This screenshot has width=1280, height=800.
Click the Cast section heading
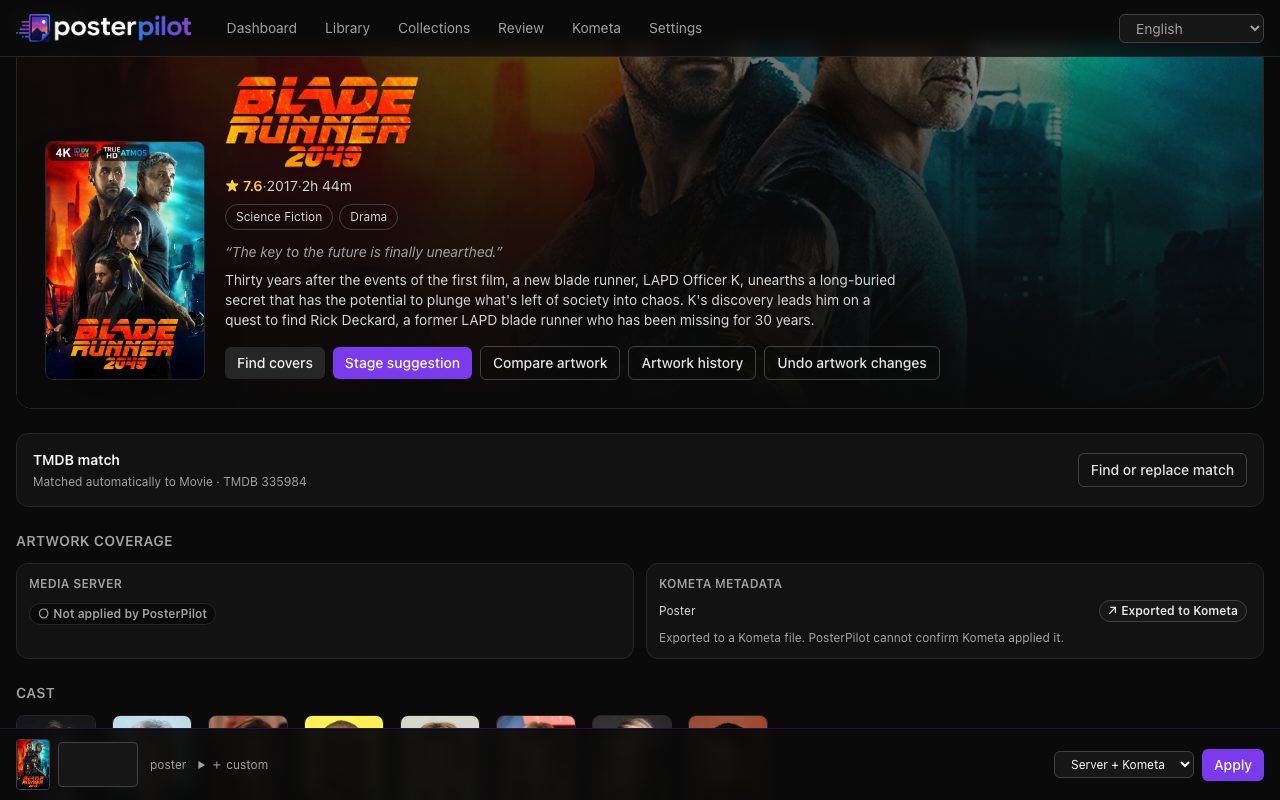pyautogui.click(x=35, y=693)
